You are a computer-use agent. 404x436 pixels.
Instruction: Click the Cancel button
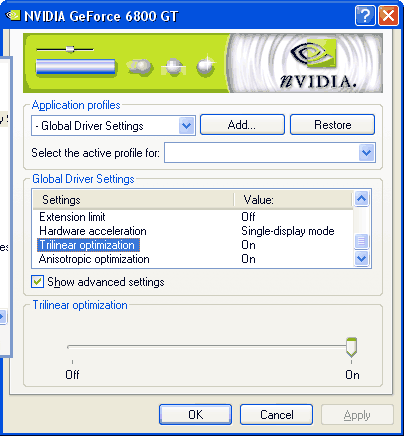(x=276, y=415)
